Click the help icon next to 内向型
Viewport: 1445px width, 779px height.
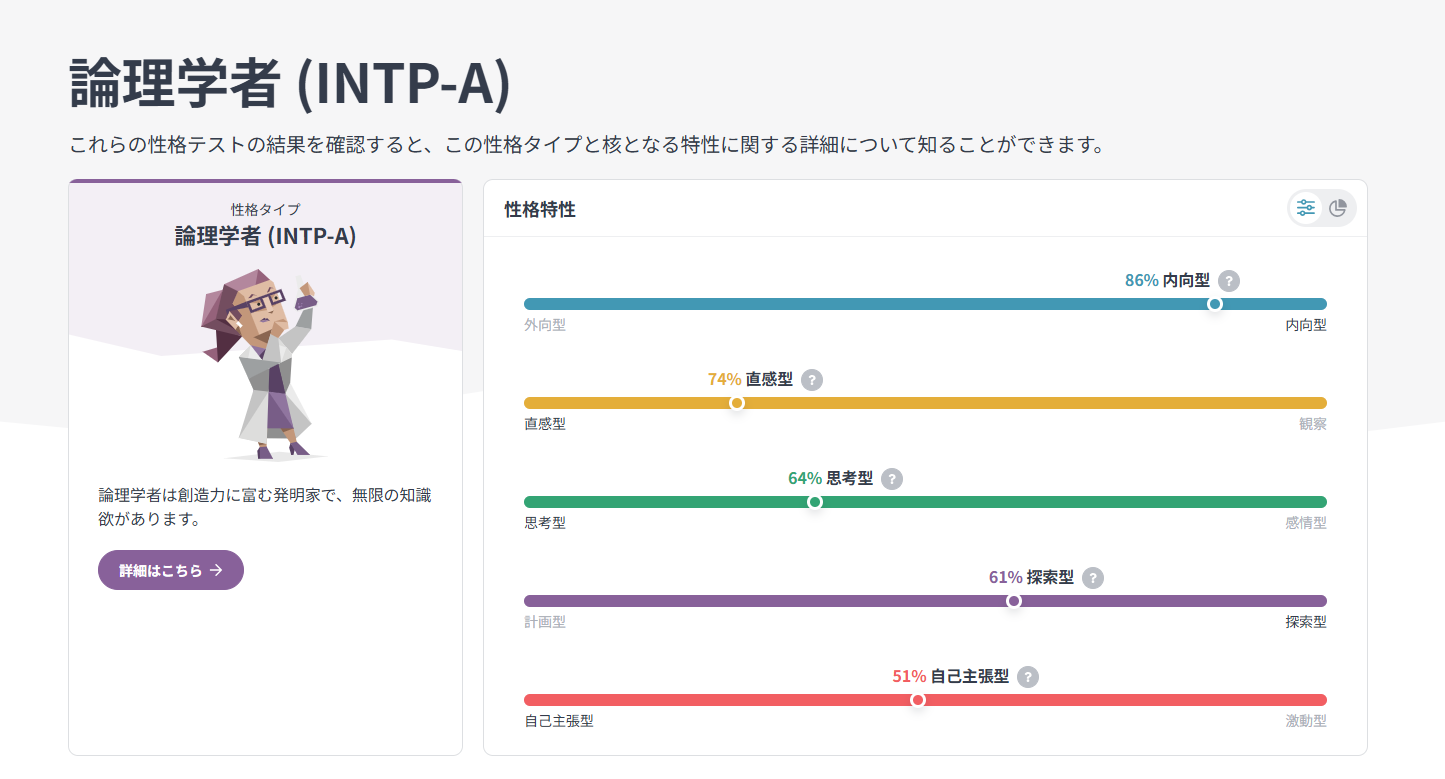point(1229,281)
